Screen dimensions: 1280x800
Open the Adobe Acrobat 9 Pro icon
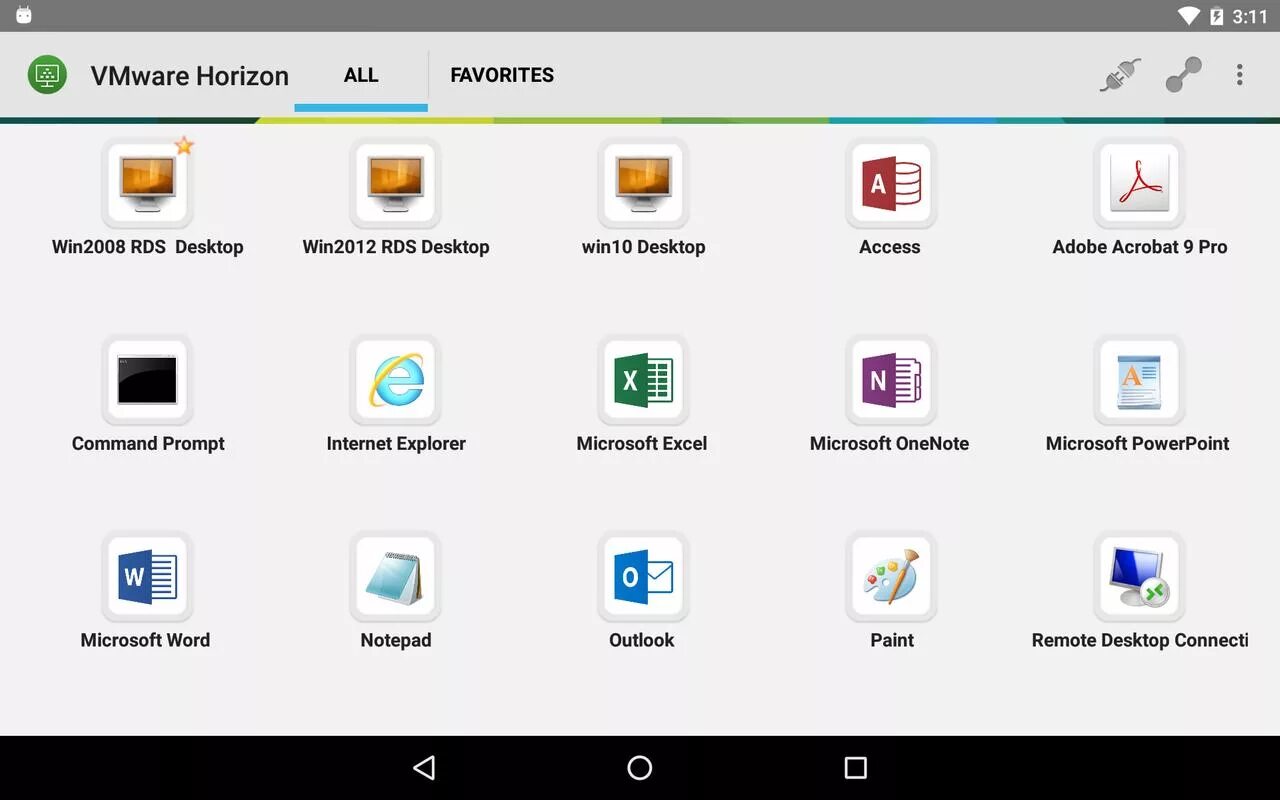pos(1139,184)
